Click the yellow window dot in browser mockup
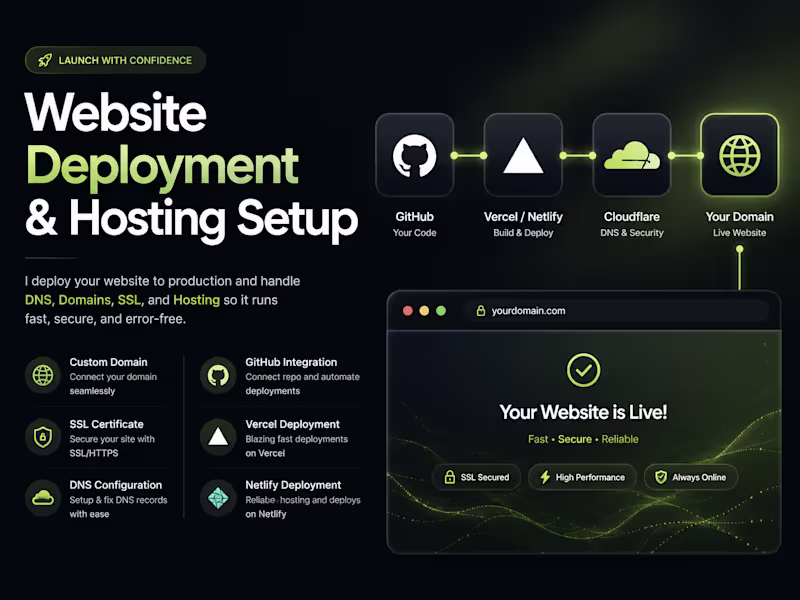Image resolution: width=800 pixels, height=600 pixels. tap(424, 311)
